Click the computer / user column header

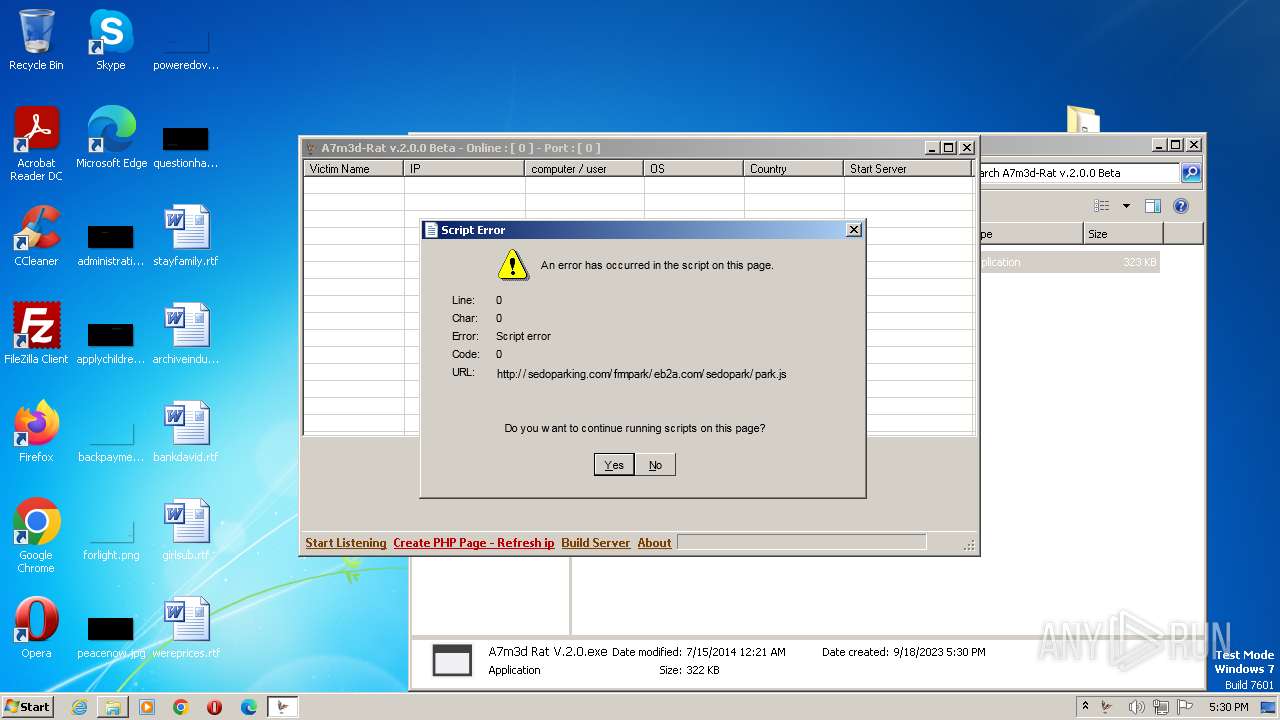click(585, 169)
